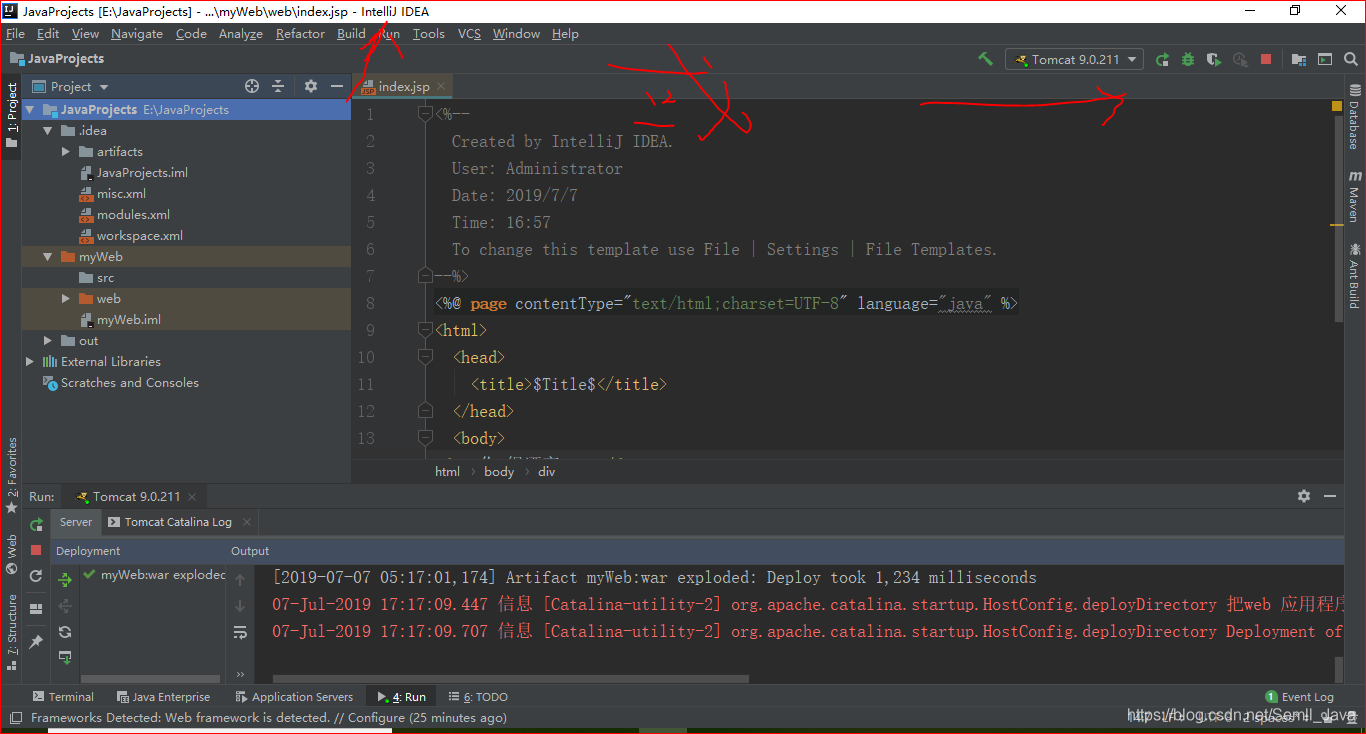1366x734 pixels.
Task: Open the Terminal tool window button
Action: [x=63, y=697]
